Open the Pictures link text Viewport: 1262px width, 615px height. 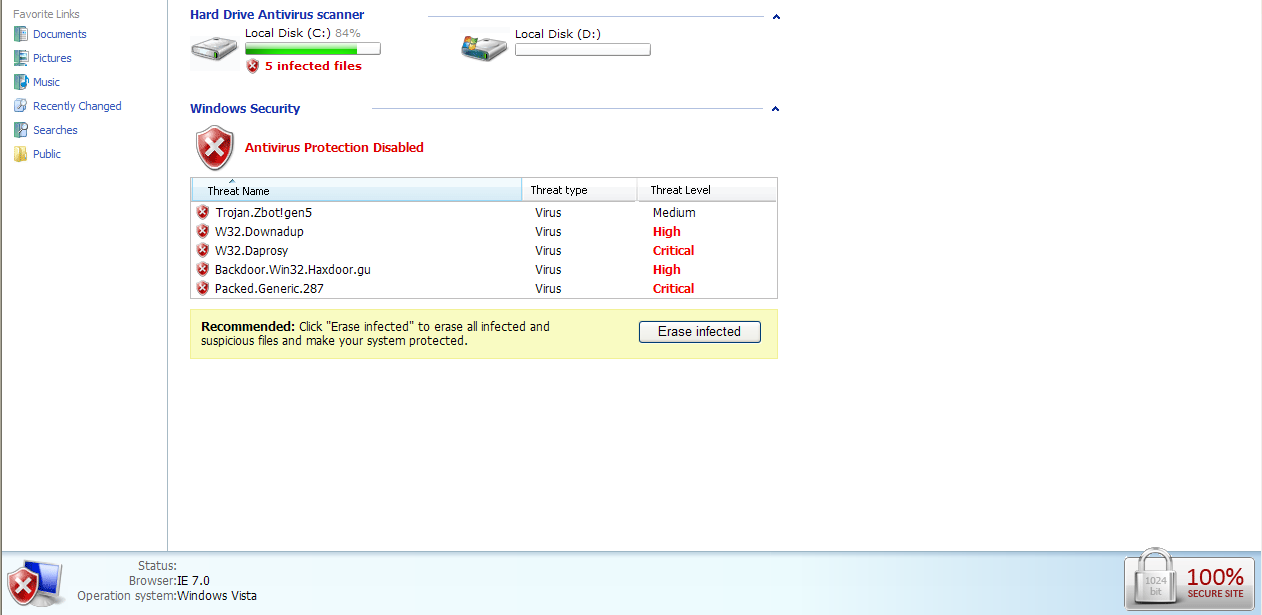52,58
